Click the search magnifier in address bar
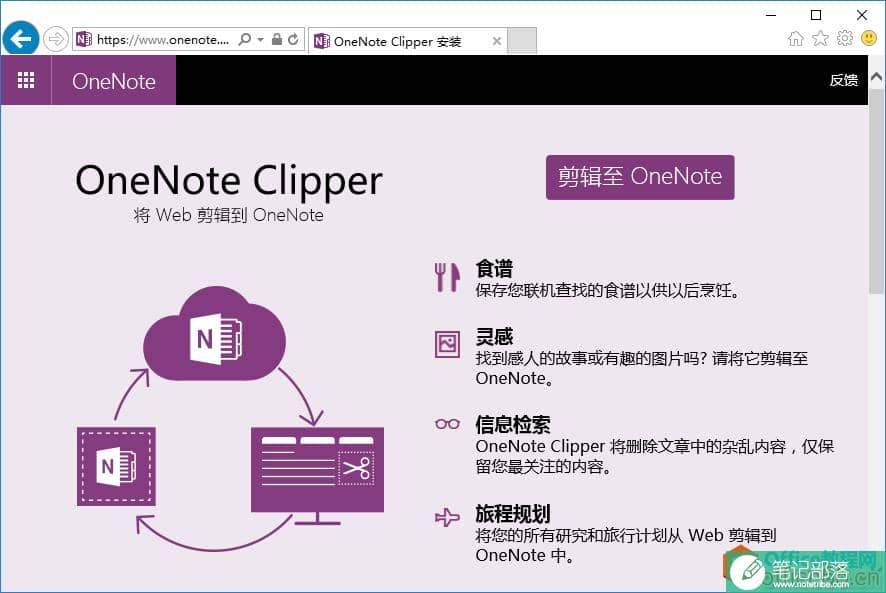The width and height of the screenshot is (886, 593). coord(245,39)
